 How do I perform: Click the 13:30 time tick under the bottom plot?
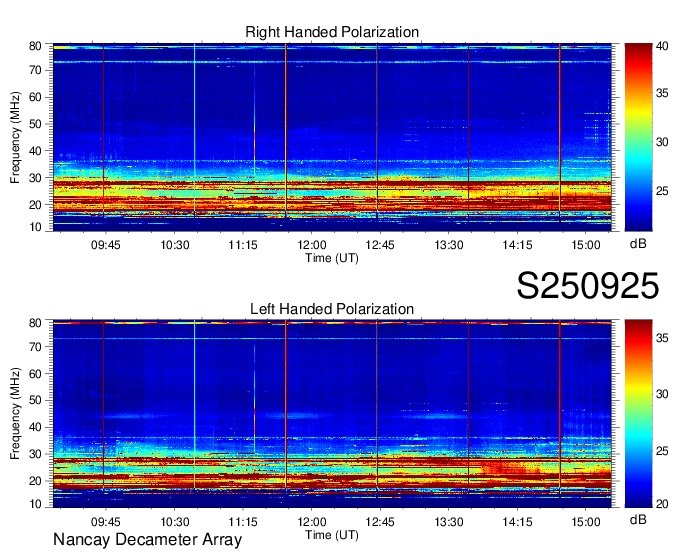[448, 521]
